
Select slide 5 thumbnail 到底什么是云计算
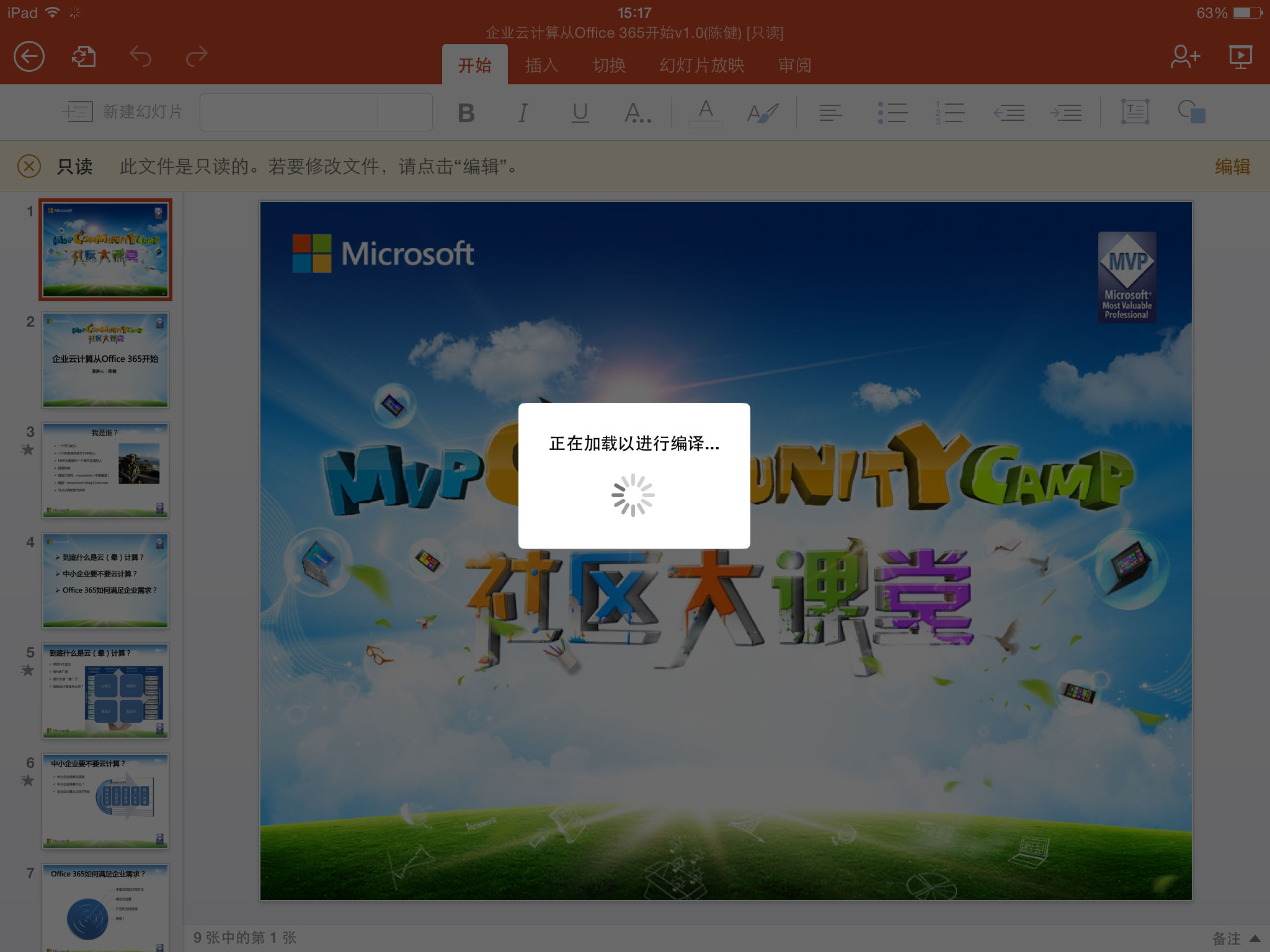pyautogui.click(x=105, y=691)
